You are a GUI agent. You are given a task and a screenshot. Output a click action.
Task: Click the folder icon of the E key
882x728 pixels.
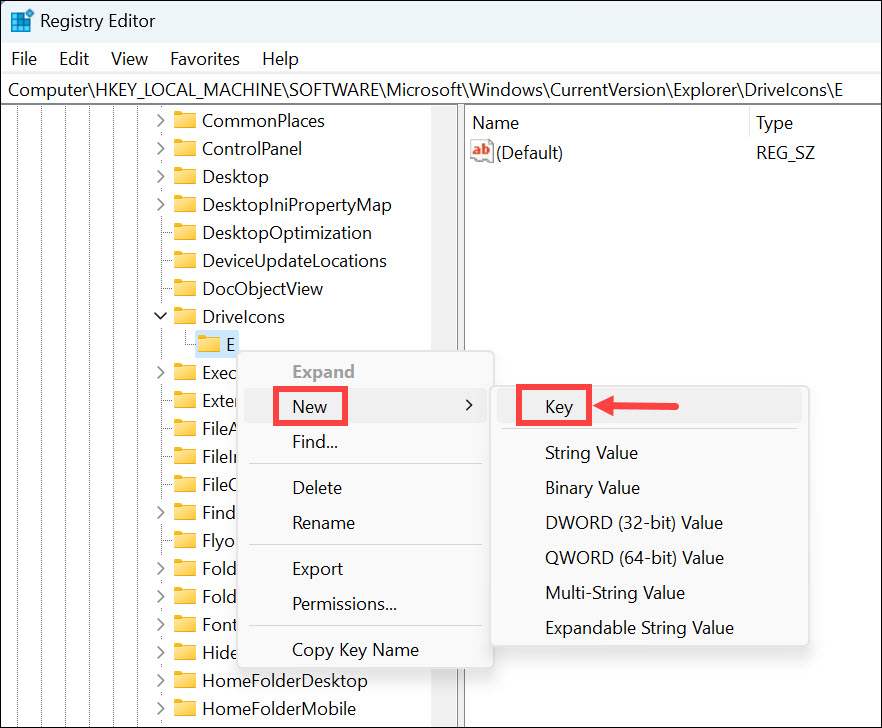pos(209,344)
